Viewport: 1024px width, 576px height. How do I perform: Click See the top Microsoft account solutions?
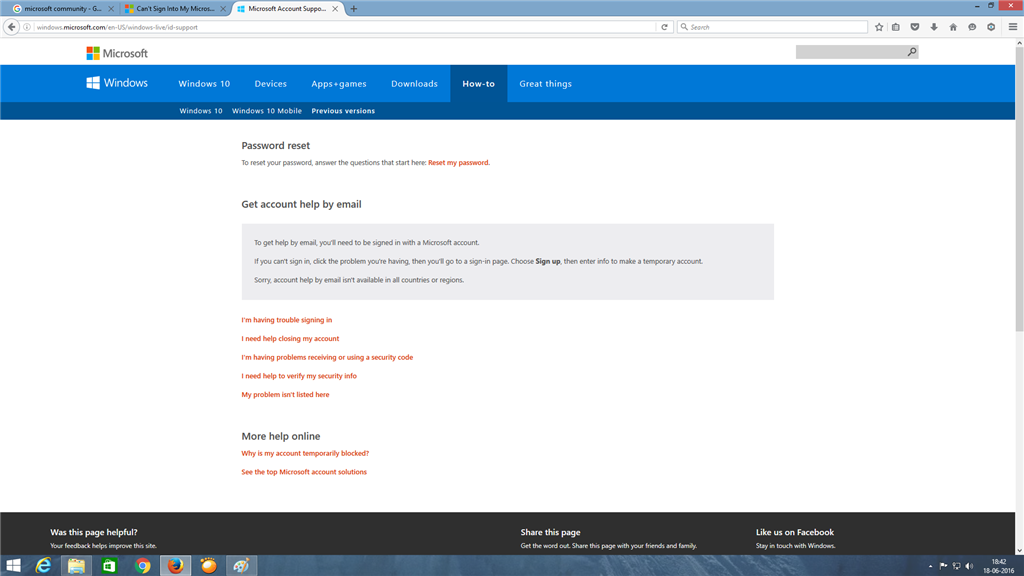[x=304, y=472]
